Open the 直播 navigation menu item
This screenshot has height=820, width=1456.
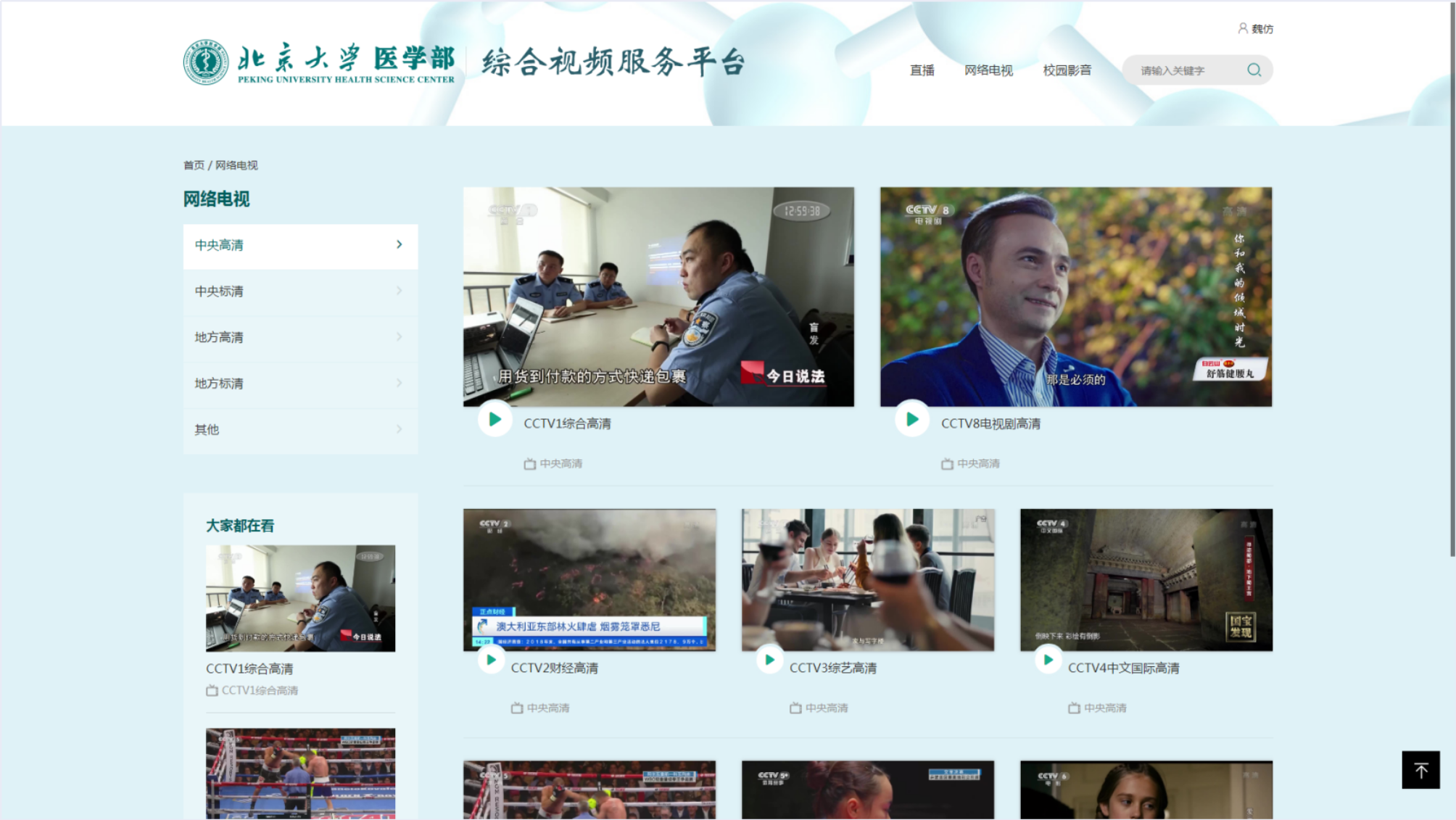point(922,70)
